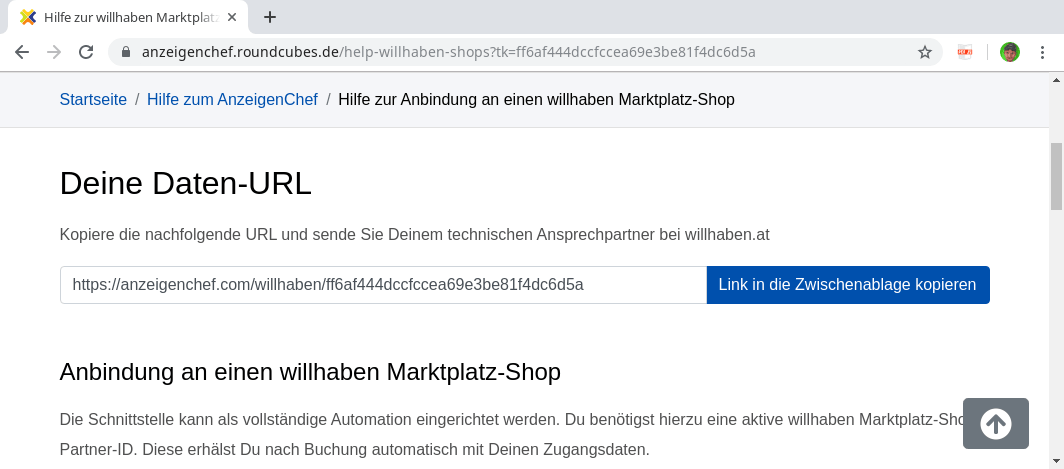View site info via the padlock icon

tap(126, 52)
